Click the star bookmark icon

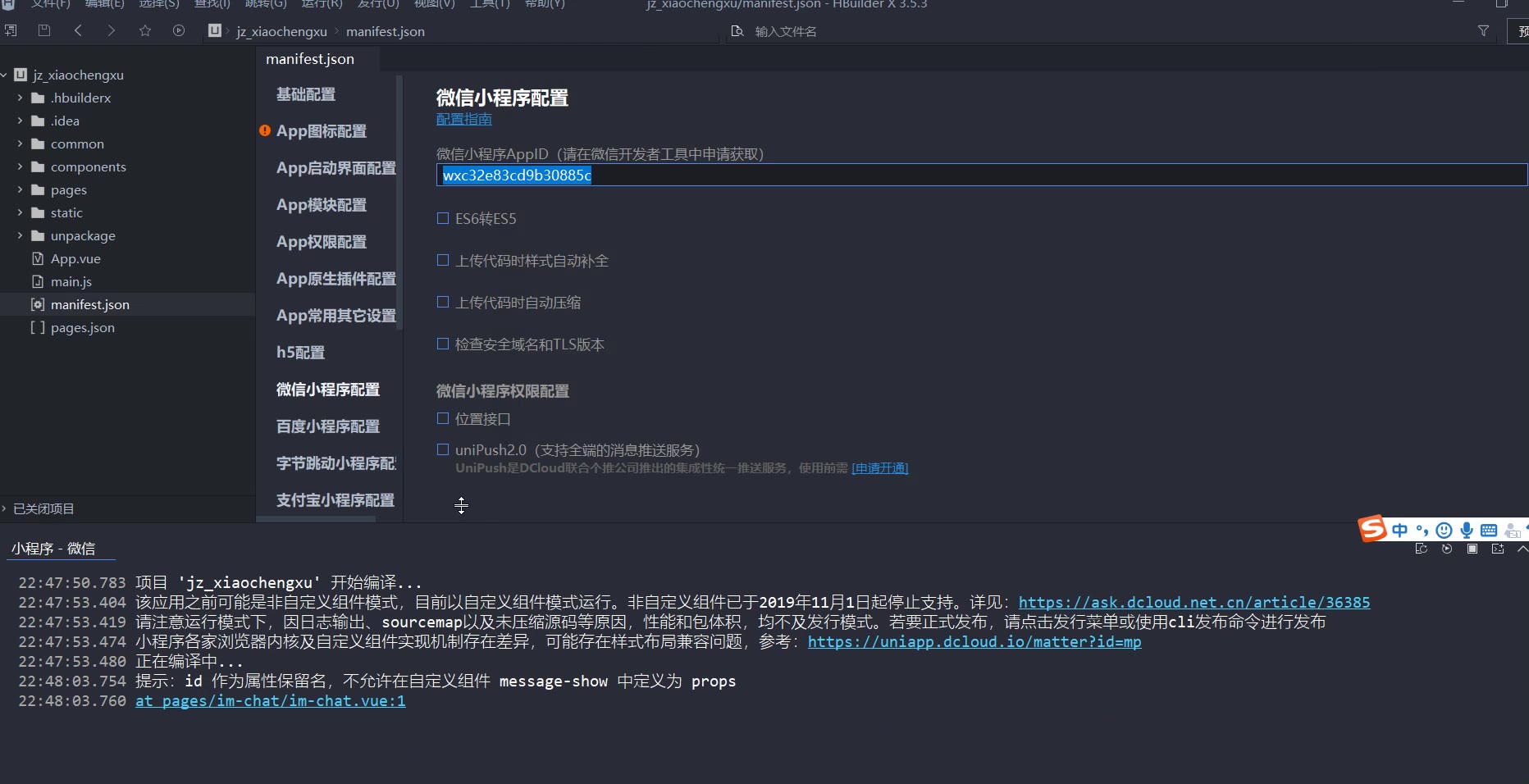coord(145,31)
